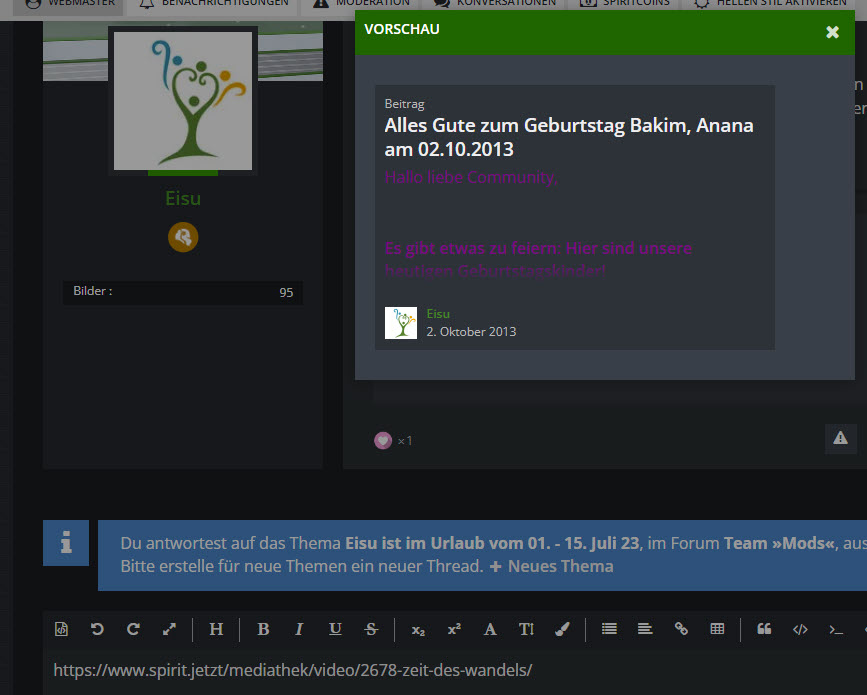Open the heading format dropdown
Screen dimensions: 867x695
tap(216, 629)
